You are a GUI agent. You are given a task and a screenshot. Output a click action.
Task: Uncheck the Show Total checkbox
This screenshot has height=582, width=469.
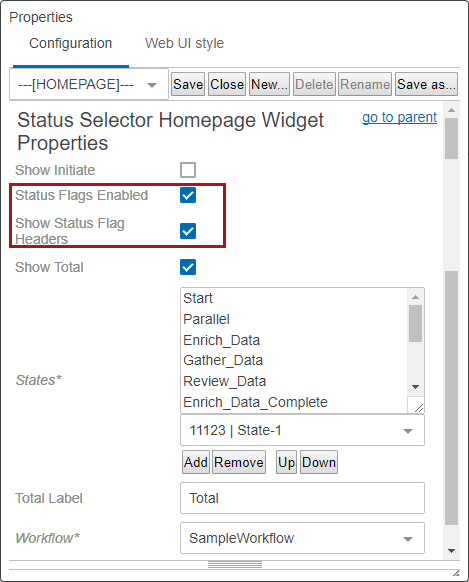pos(188,267)
